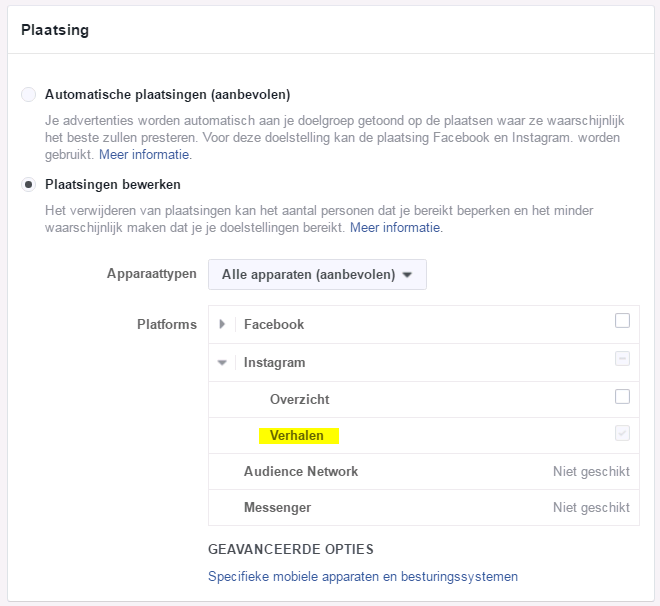Select Plaatsingen bewerken radio button

pos(29,185)
